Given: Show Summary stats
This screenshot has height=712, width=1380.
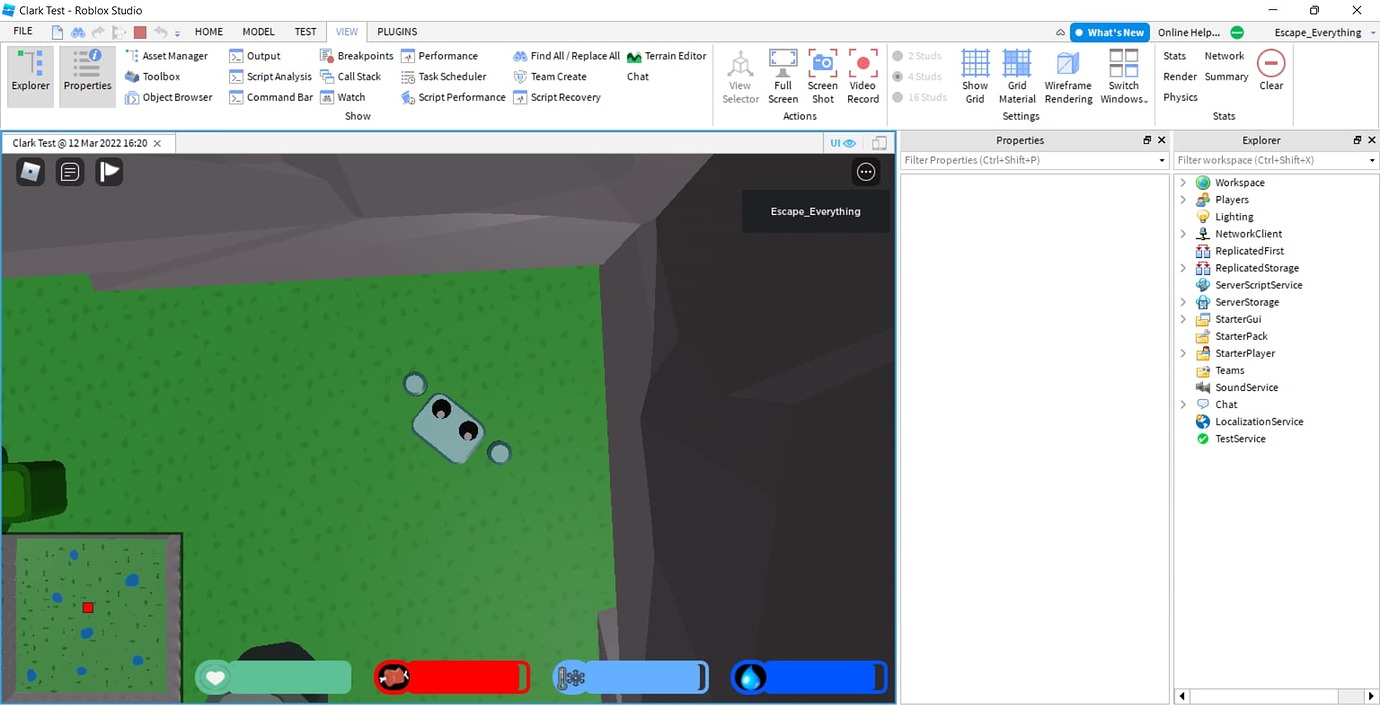Looking at the screenshot, I should (x=1226, y=76).
